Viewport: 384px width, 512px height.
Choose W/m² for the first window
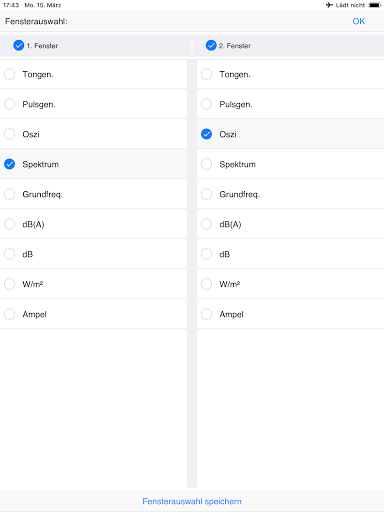click(93, 284)
